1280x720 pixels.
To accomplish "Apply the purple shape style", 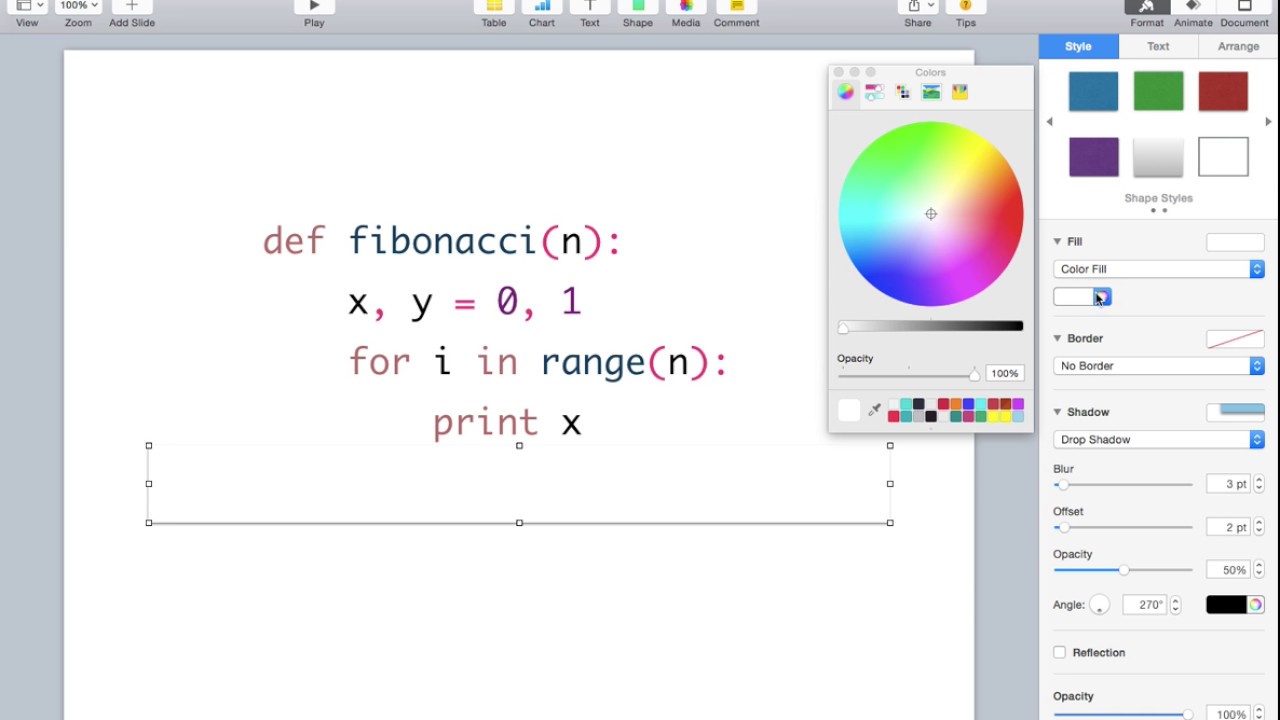I will coord(1093,157).
